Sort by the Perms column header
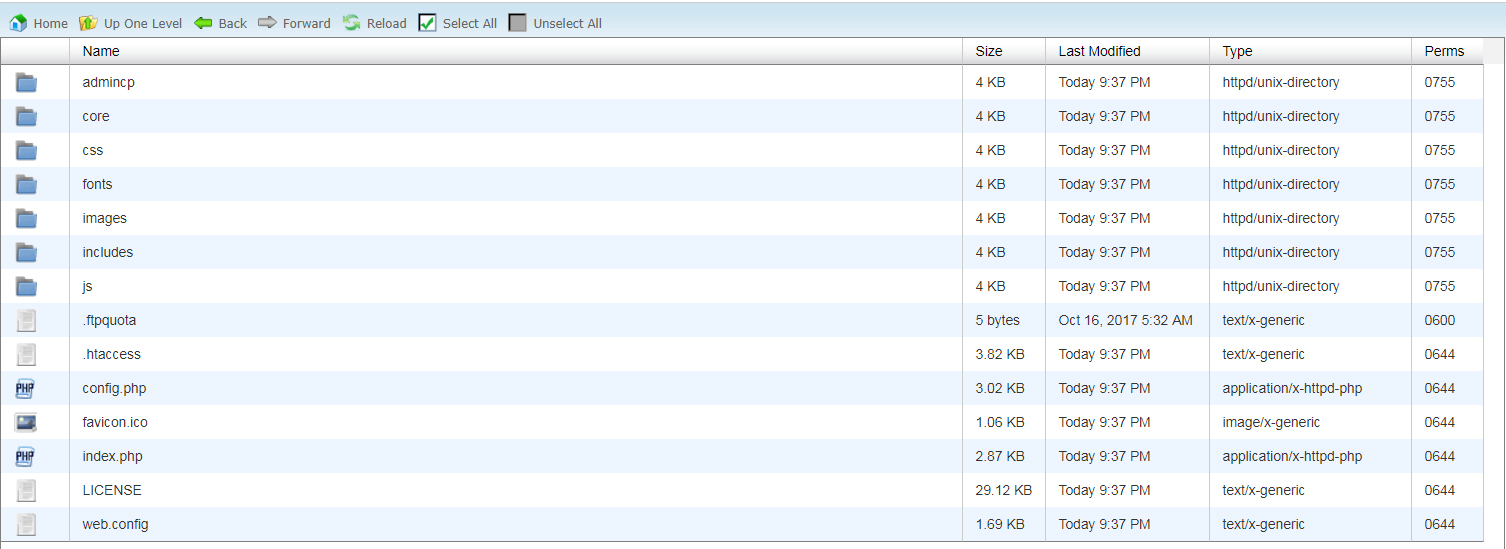 point(1447,51)
